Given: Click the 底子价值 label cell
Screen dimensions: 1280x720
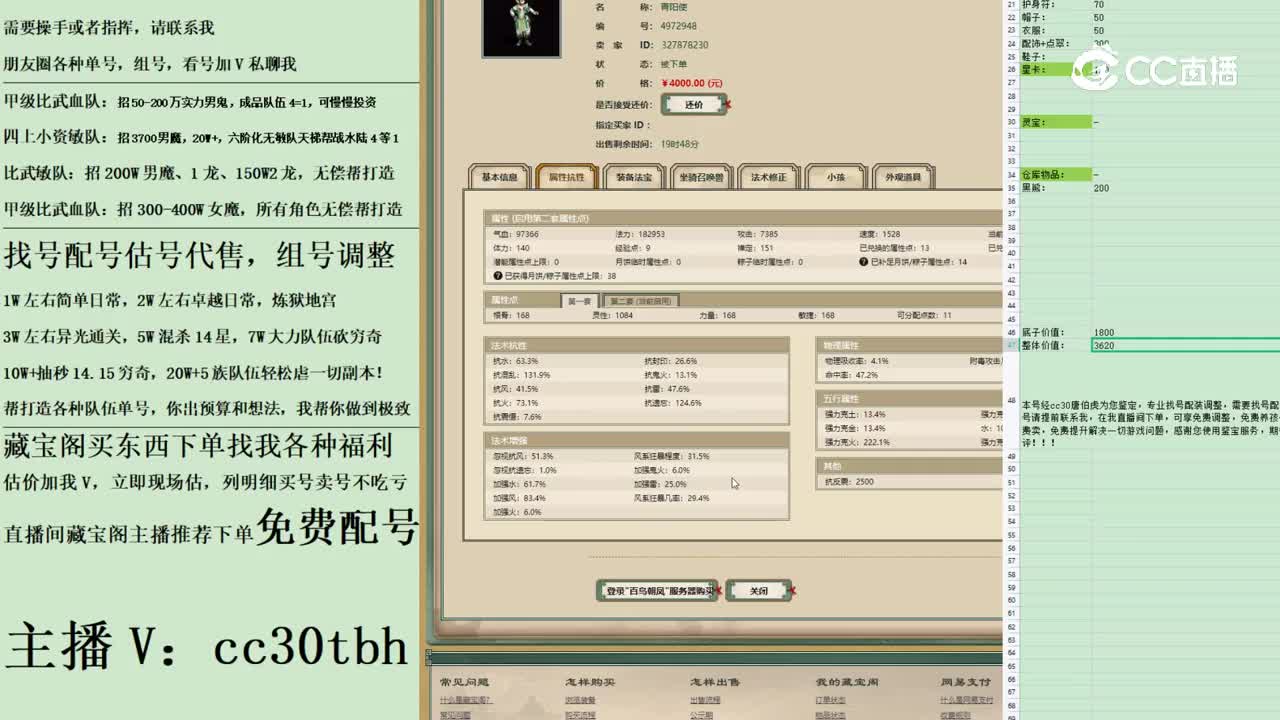Looking at the screenshot, I should coord(1056,332).
